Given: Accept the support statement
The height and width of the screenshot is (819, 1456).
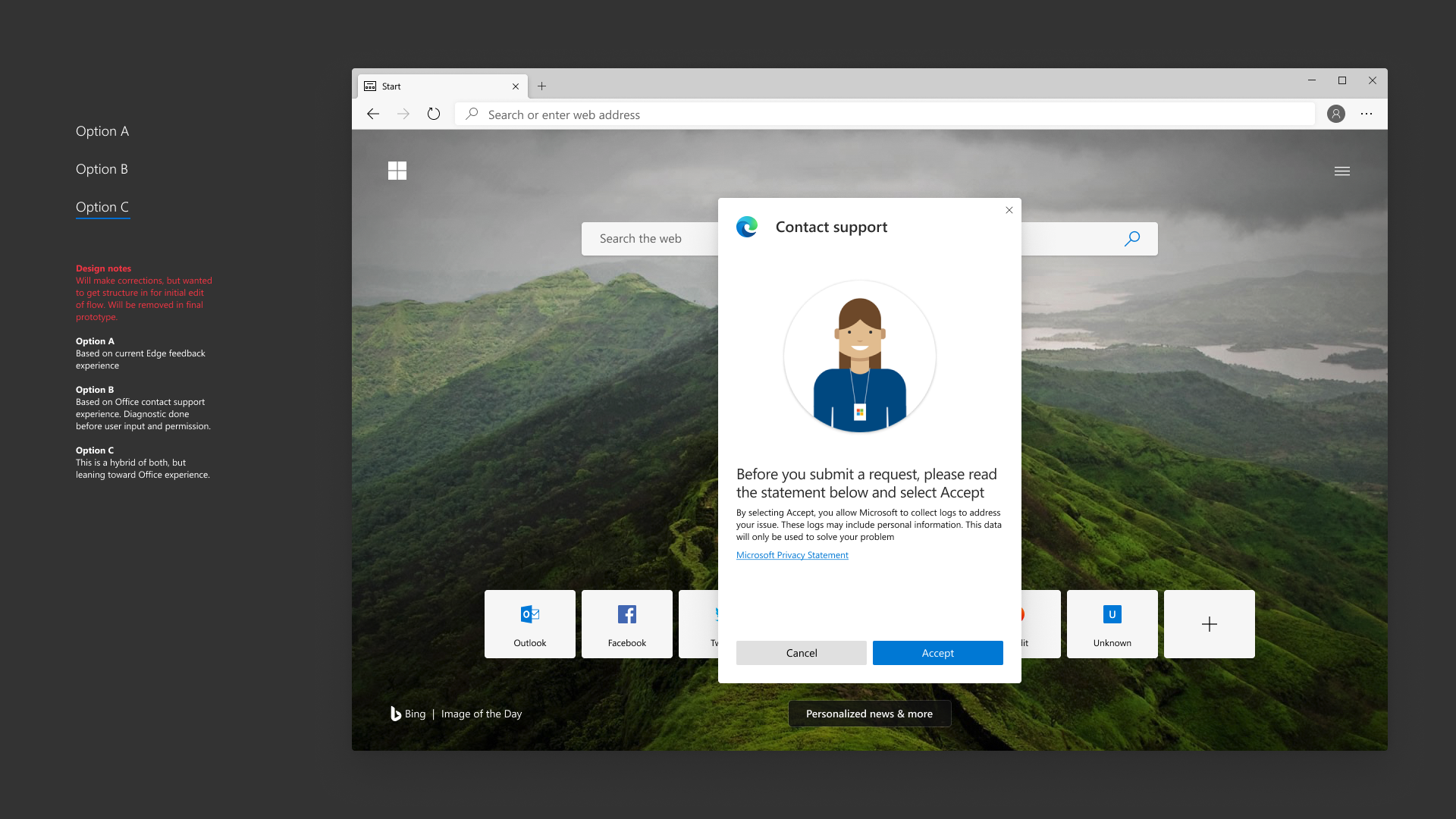Looking at the screenshot, I should click(938, 653).
